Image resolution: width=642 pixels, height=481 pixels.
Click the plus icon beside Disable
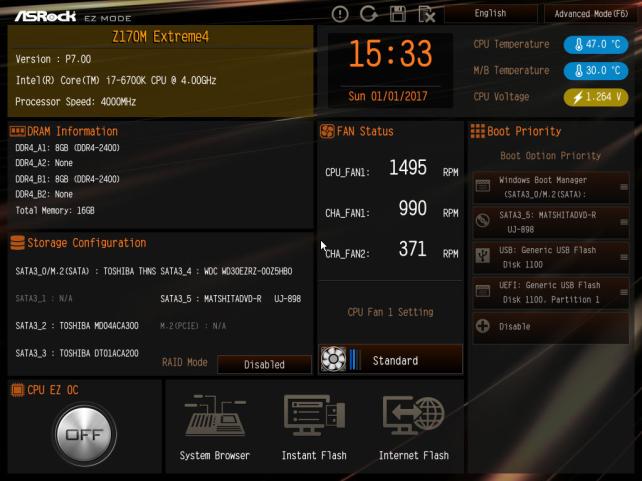[483, 326]
